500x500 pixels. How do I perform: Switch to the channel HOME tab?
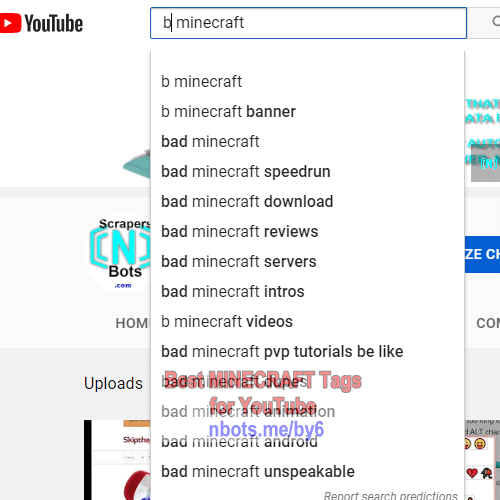(x=132, y=323)
